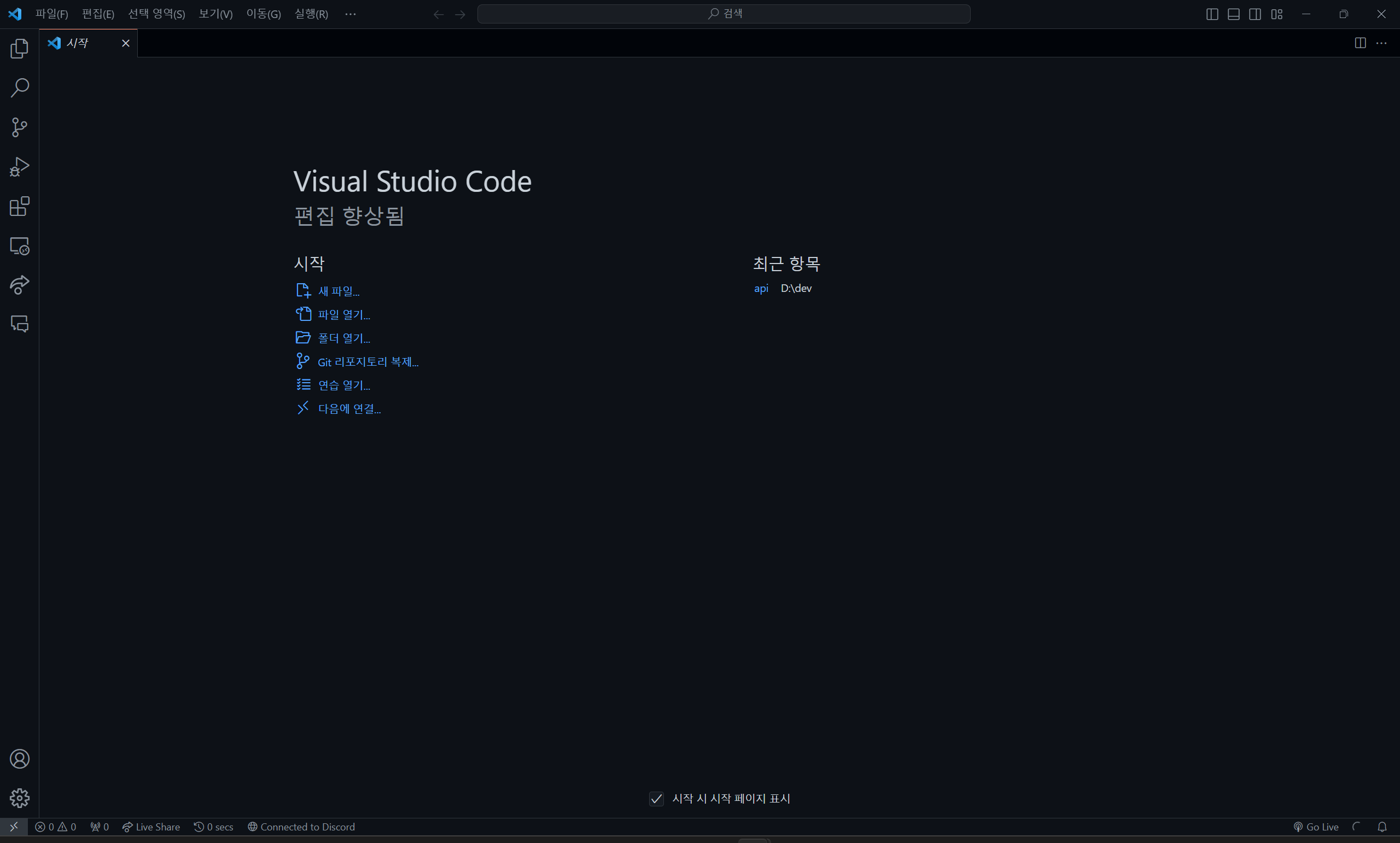The height and width of the screenshot is (843, 1400).
Task: Open Remote Explorer in activity bar
Action: (x=19, y=245)
